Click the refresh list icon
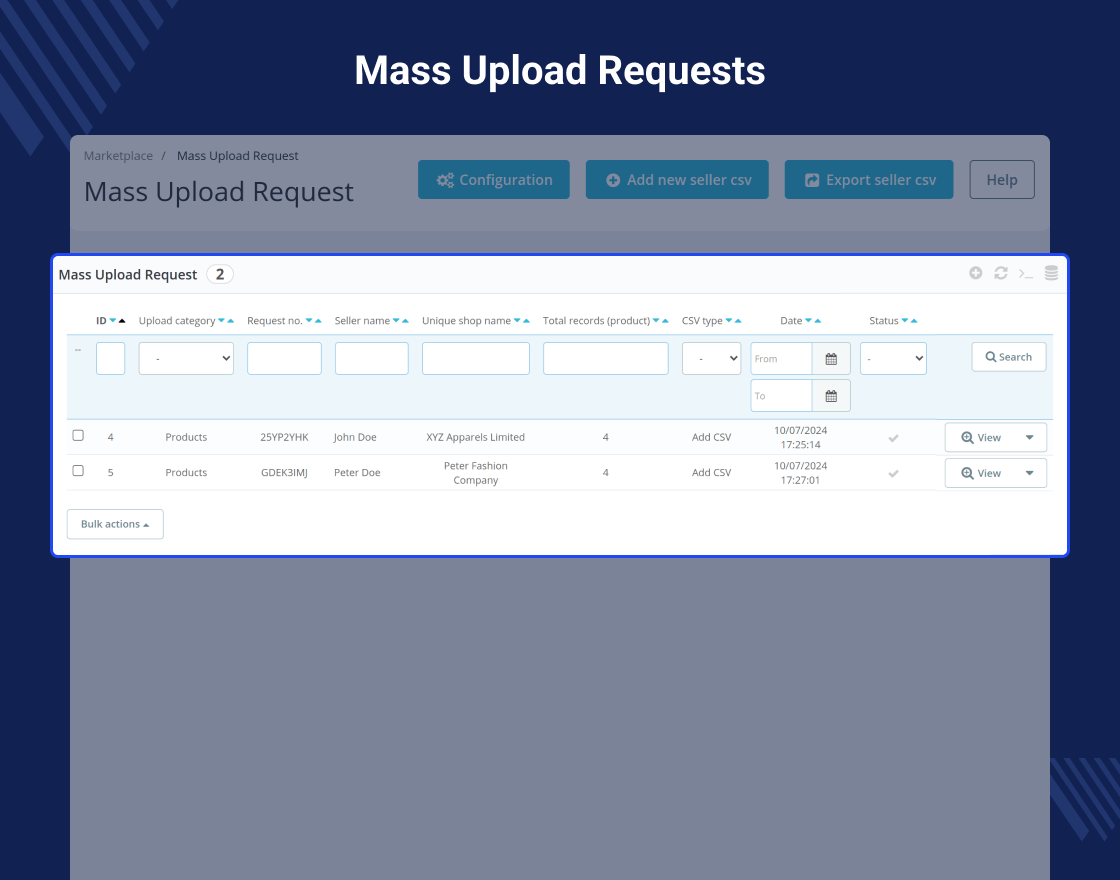The height and width of the screenshot is (880, 1120). click(x=1001, y=273)
